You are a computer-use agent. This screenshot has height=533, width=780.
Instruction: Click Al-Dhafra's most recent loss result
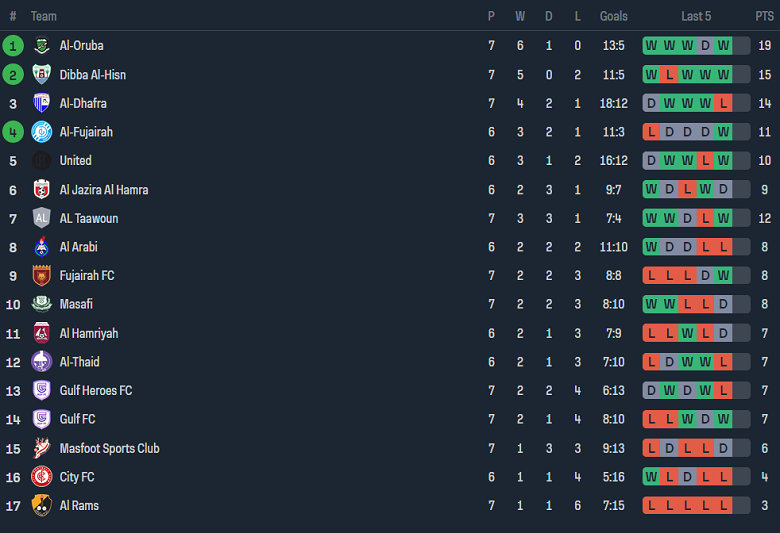tap(723, 103)
